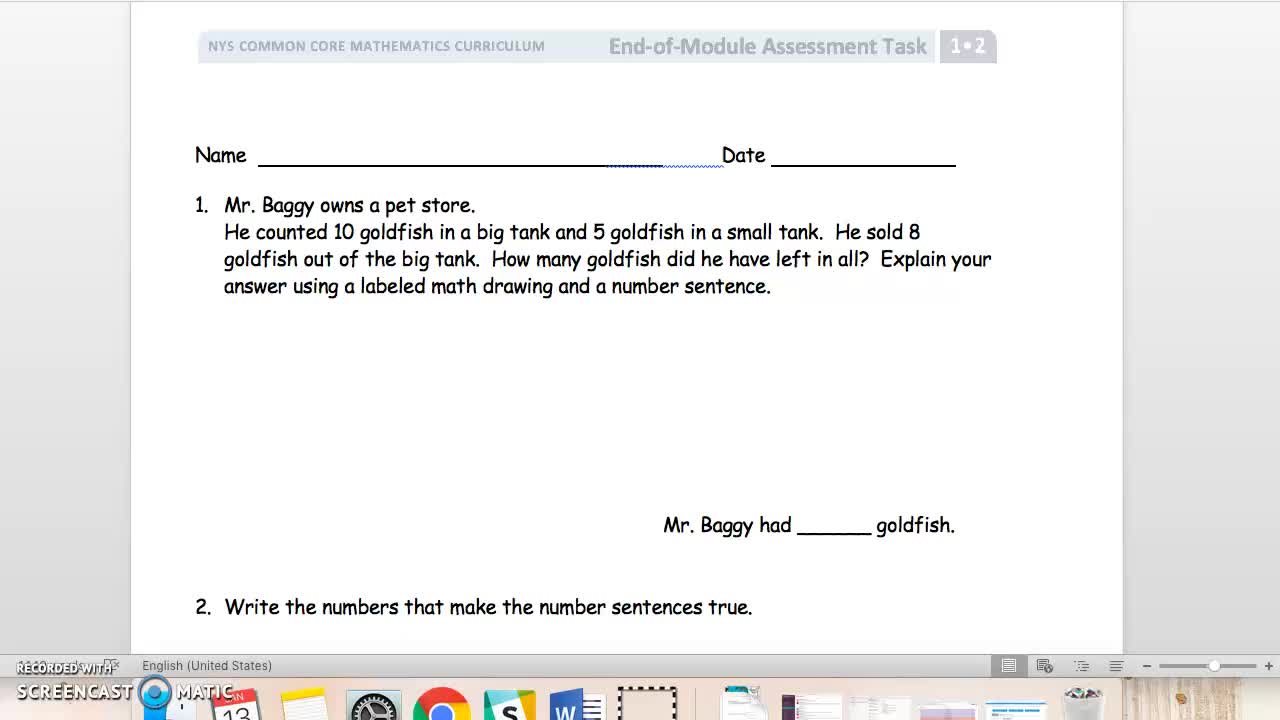Click the word 'Name' label
Screen dimensions: 1280x720
point(221,155)
